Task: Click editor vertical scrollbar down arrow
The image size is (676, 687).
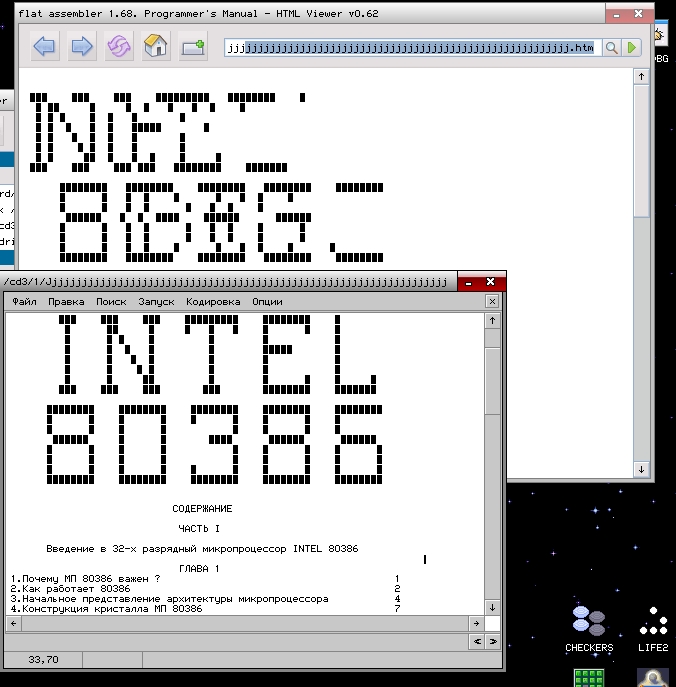Action: (492, 607)
